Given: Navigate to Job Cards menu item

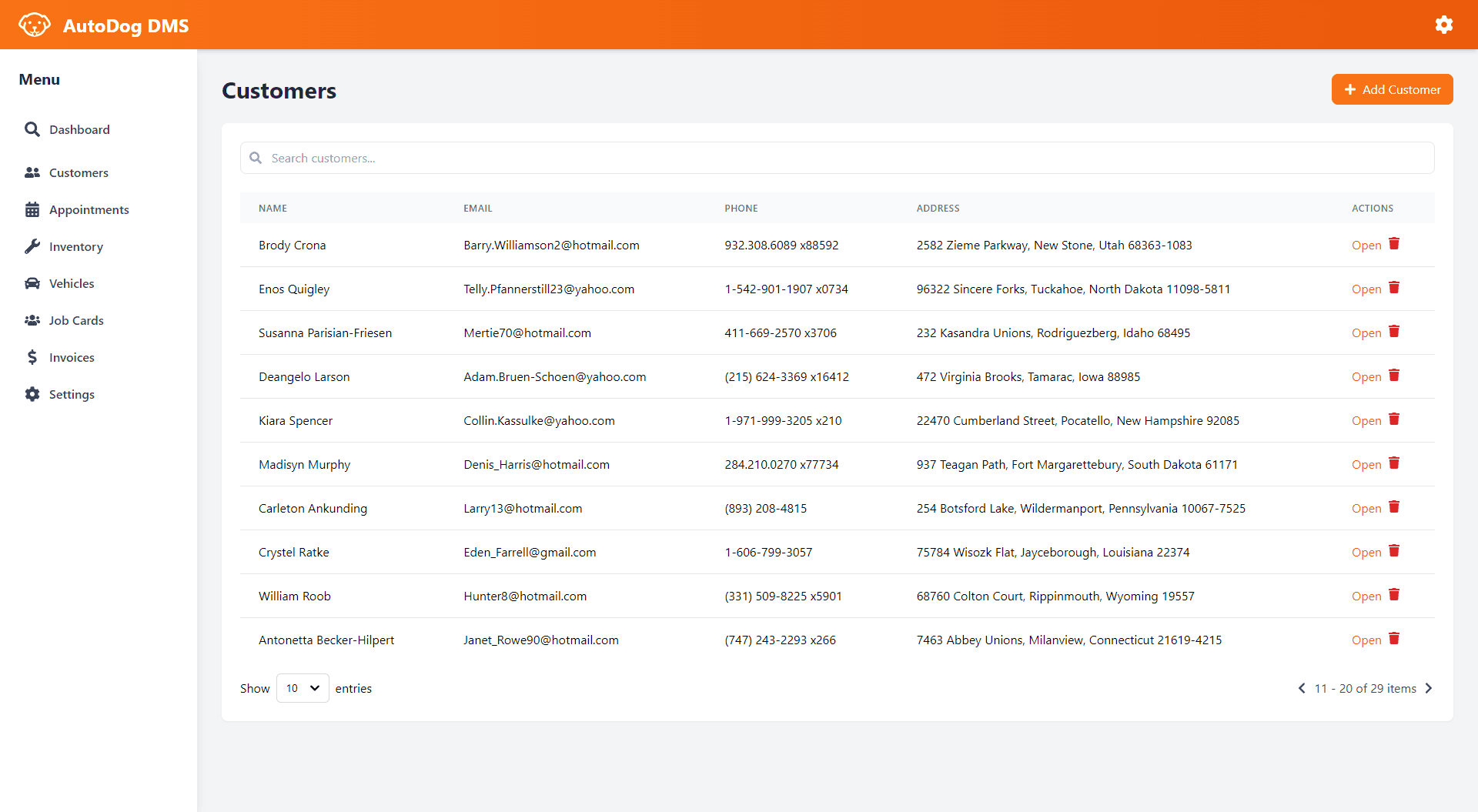Looking at the screenshot, I should point(76,320).
